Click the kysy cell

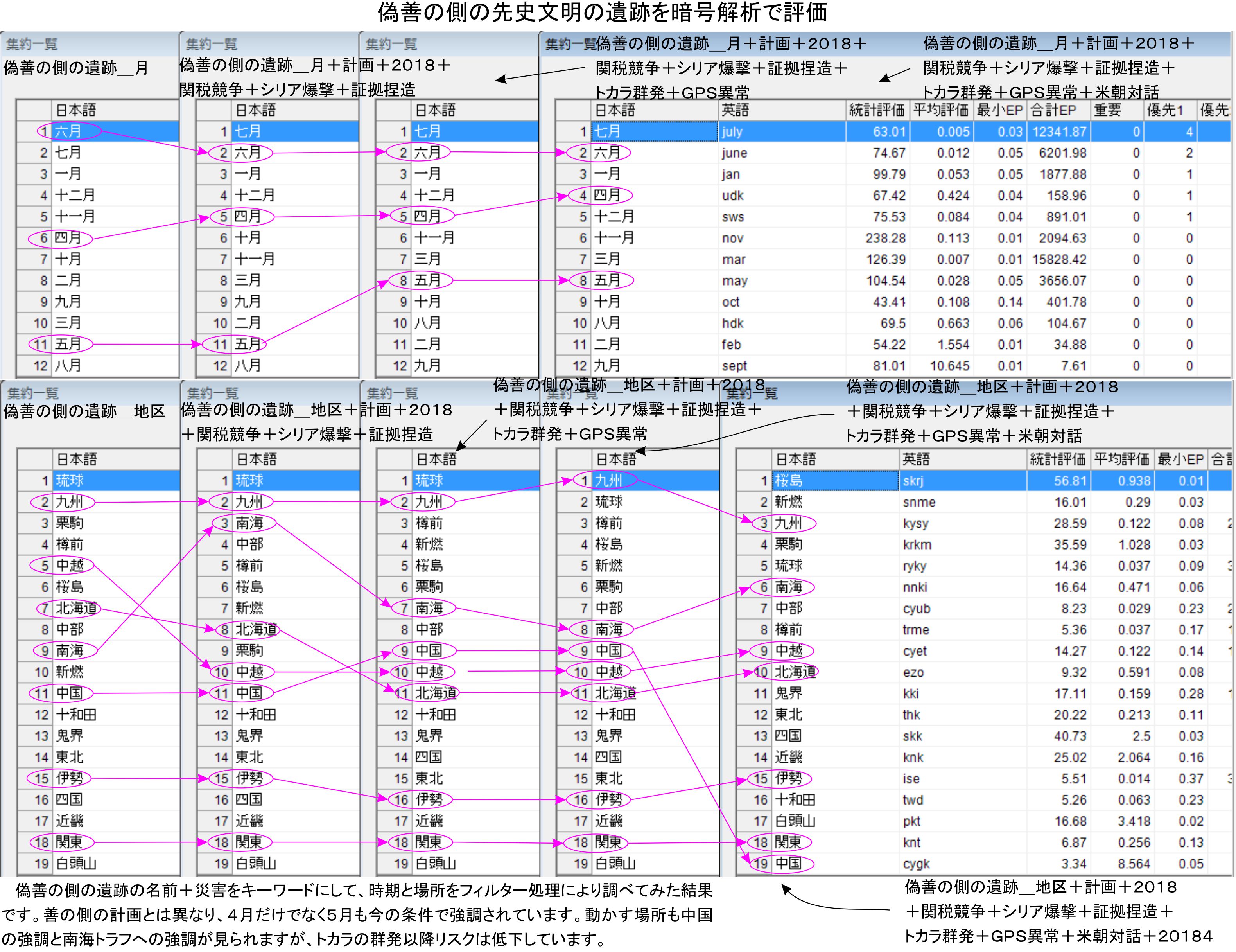click(915, 524)
